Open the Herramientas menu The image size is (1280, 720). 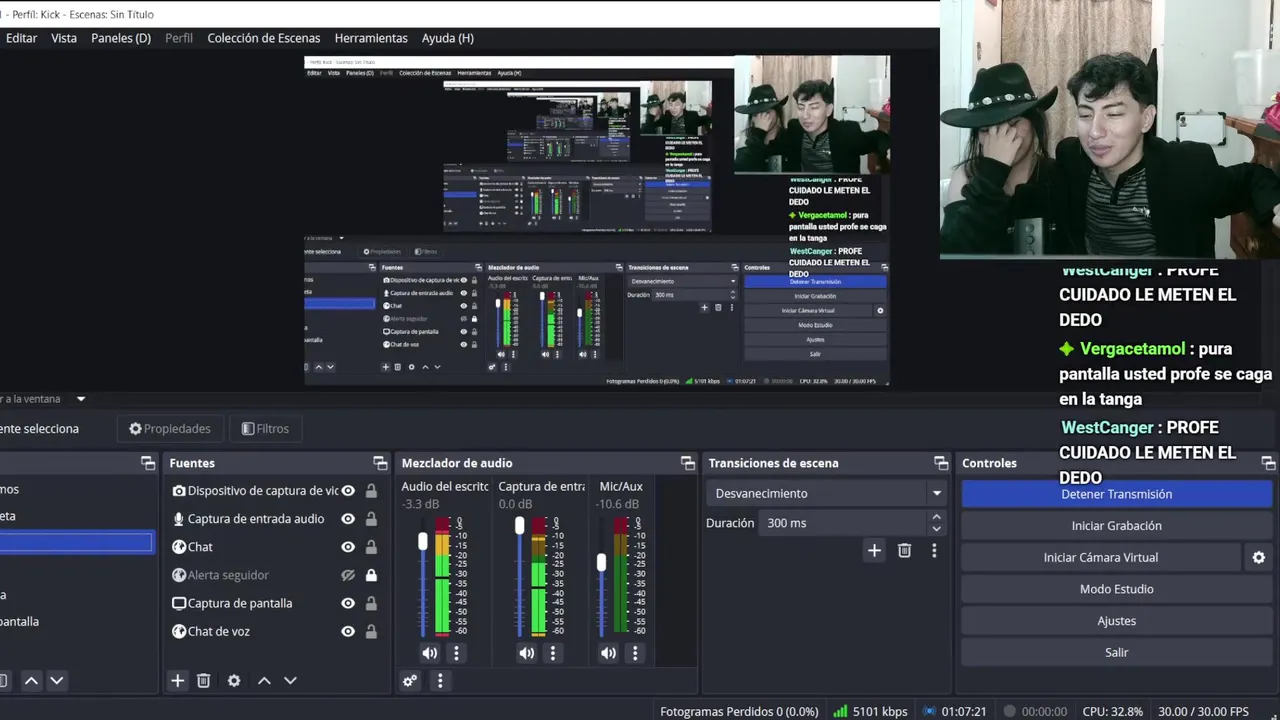click(371, 38)
